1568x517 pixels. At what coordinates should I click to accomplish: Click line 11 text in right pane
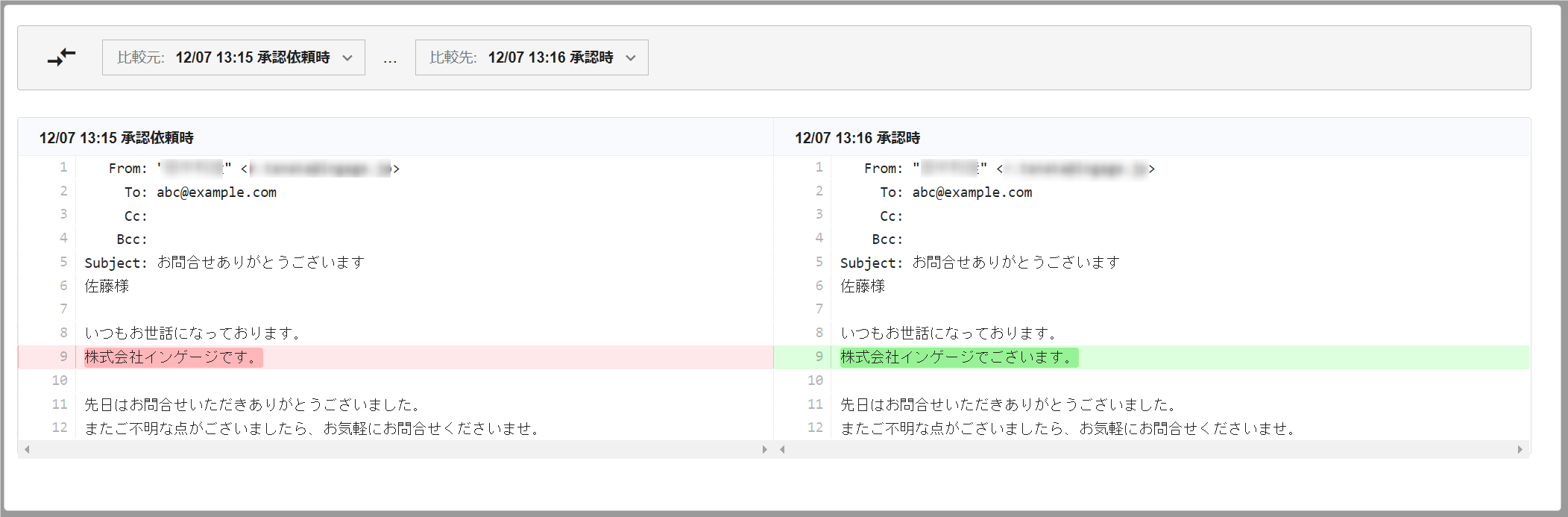pyautogui.click(x=1008, y=404)
